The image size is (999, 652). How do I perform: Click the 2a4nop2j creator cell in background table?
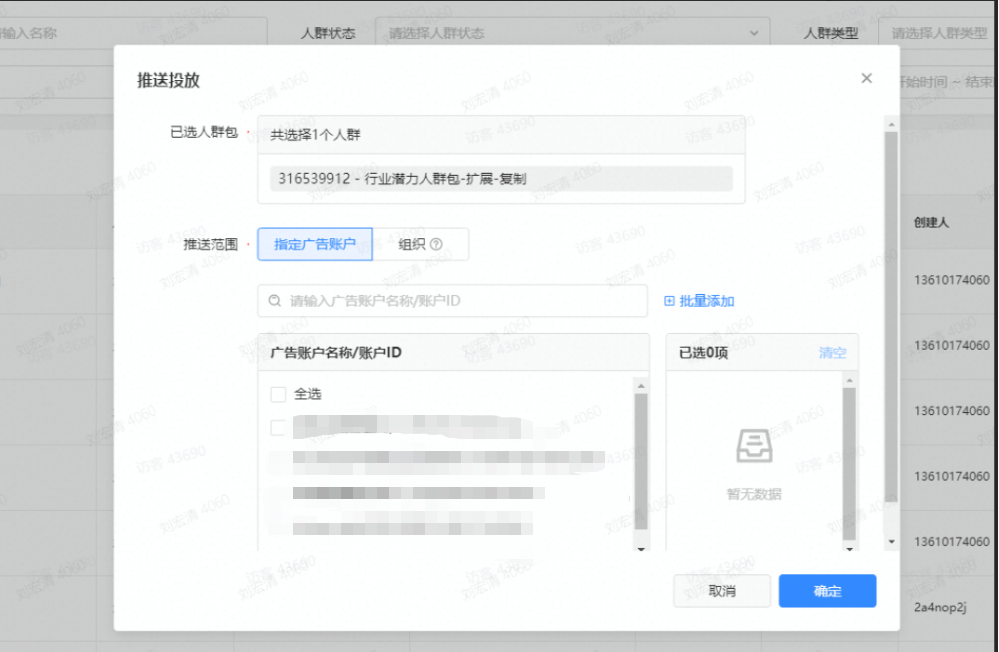pos(940,607)
